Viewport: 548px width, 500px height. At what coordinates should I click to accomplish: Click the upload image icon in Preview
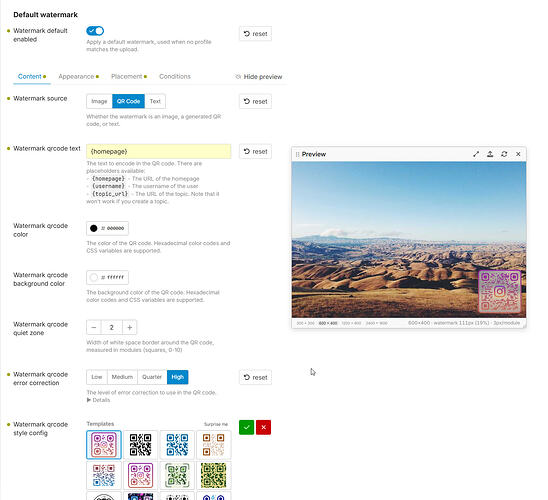[490, 154]
